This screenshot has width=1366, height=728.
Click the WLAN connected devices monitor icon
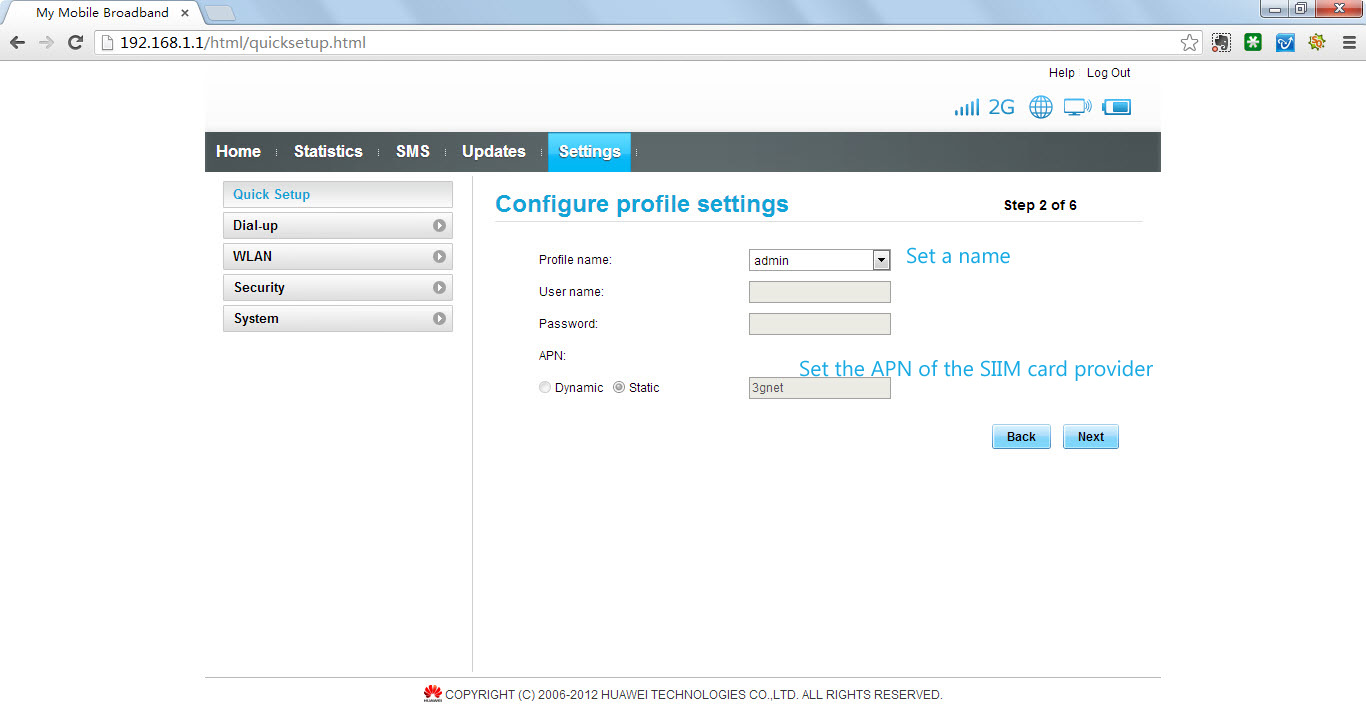1077,108
